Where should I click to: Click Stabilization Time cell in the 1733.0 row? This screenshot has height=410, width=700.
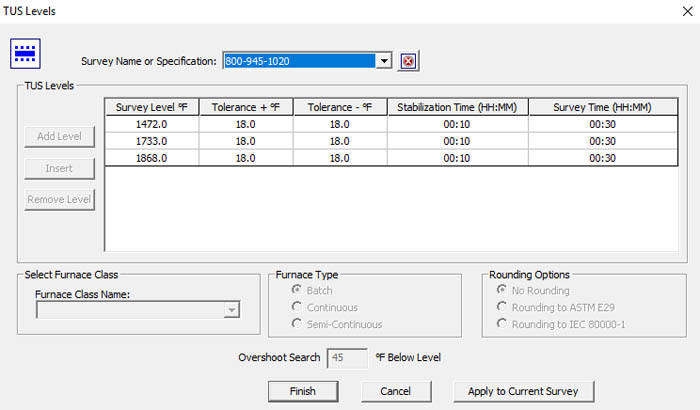pyautogui.click(x=458, y=141)
